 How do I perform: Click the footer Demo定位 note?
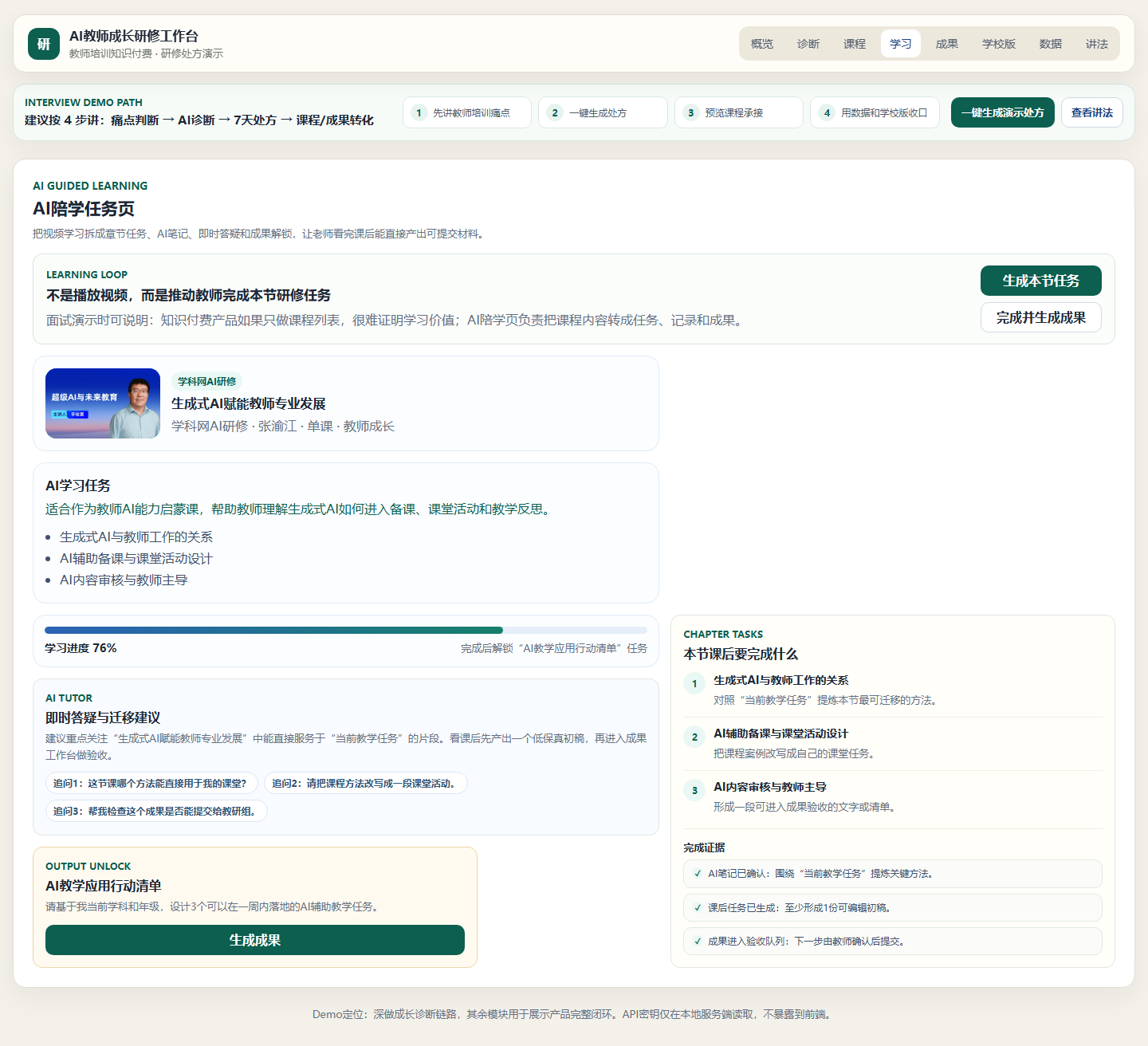(573, 1014)
